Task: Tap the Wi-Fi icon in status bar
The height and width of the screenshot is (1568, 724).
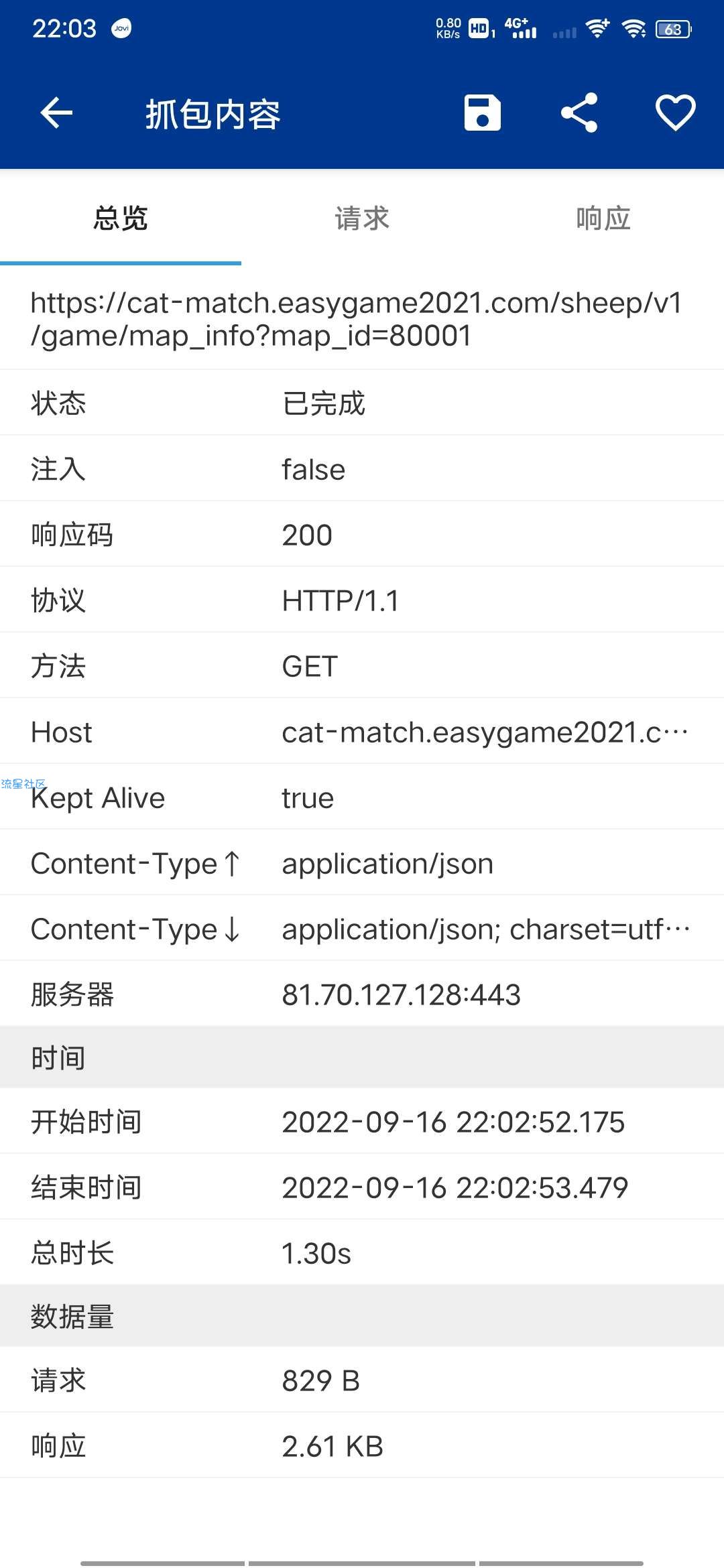Action: (x=633, y=28)
